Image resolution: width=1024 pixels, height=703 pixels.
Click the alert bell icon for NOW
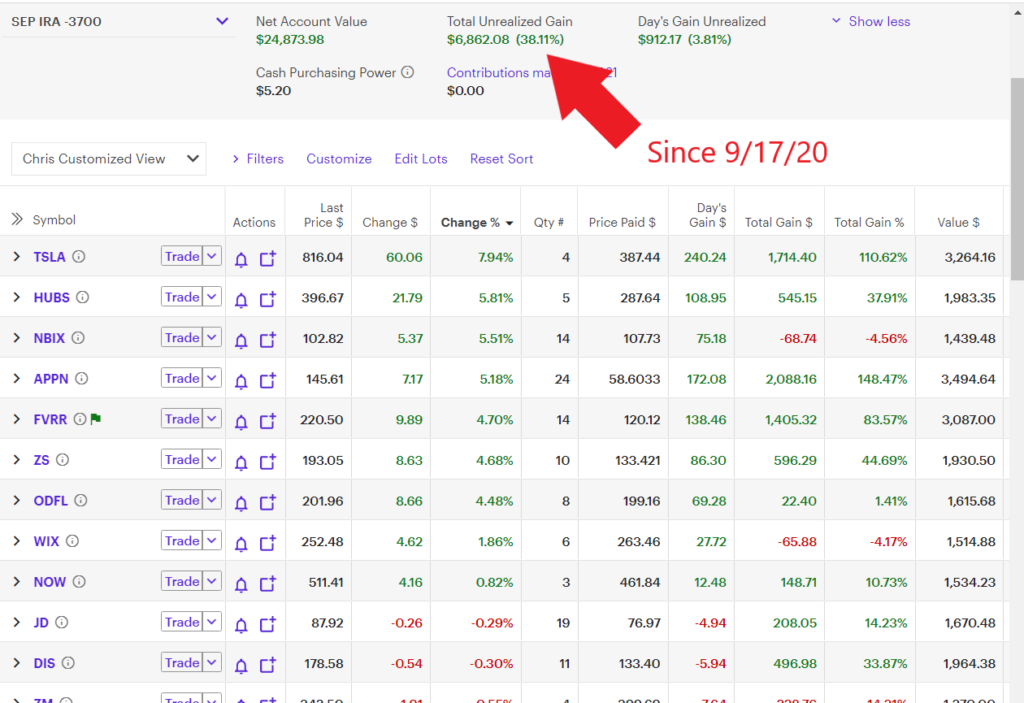click(241, 583)
